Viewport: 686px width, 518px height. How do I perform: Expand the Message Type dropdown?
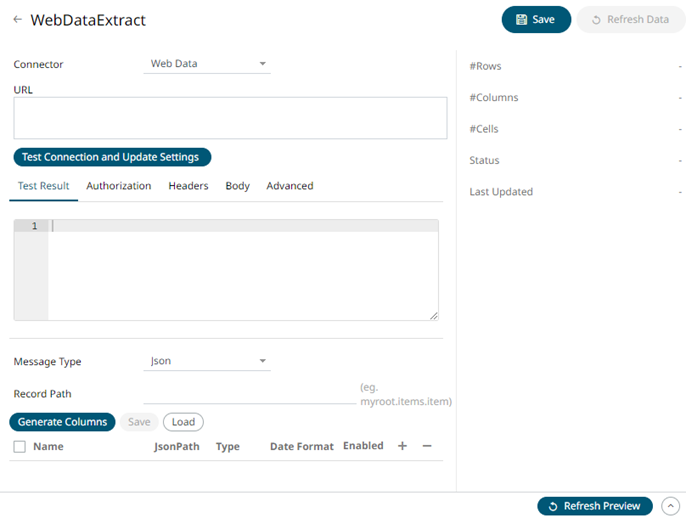pos(208,361)
